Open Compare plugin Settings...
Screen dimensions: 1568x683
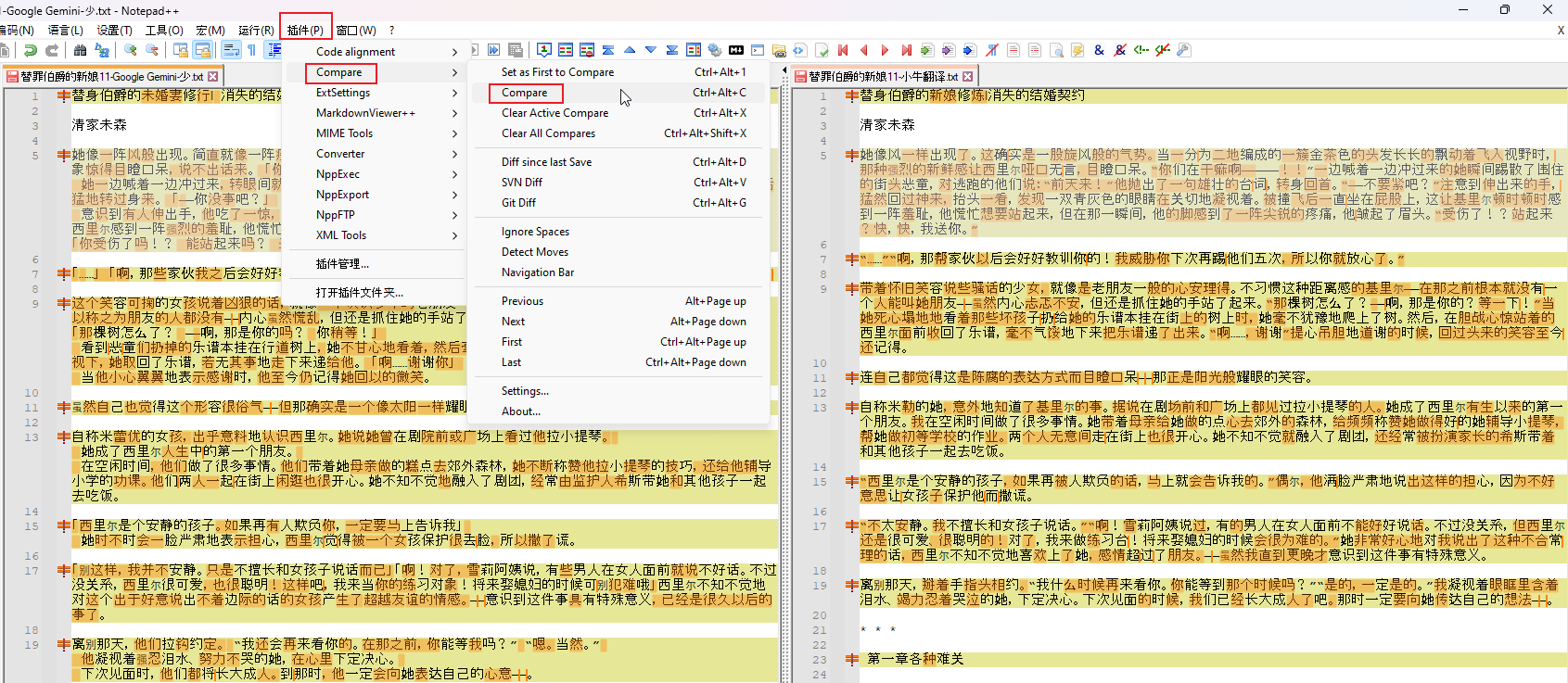click(525, 391)
